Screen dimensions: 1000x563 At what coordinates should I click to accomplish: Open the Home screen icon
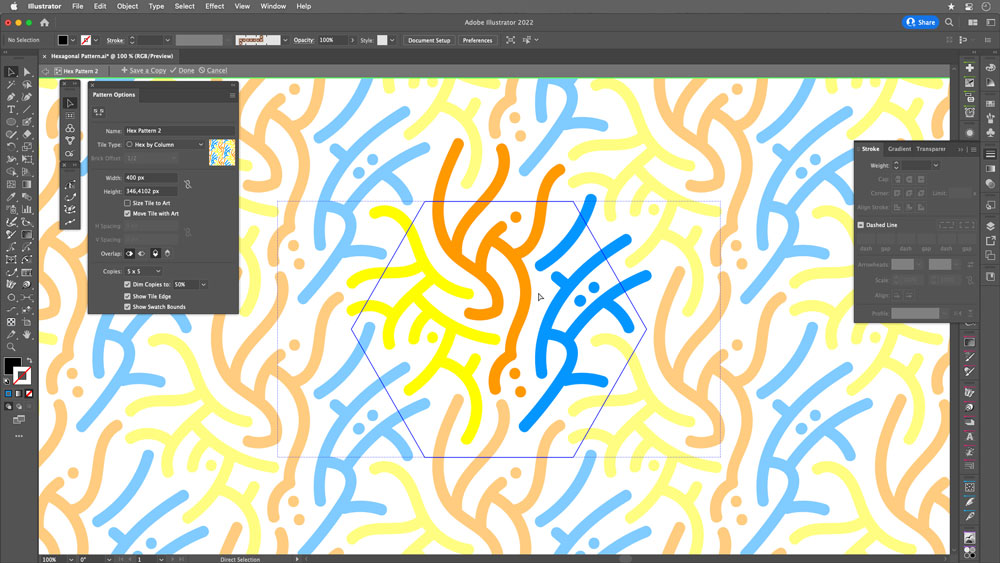pyautogui.click(x=45, y=22)
